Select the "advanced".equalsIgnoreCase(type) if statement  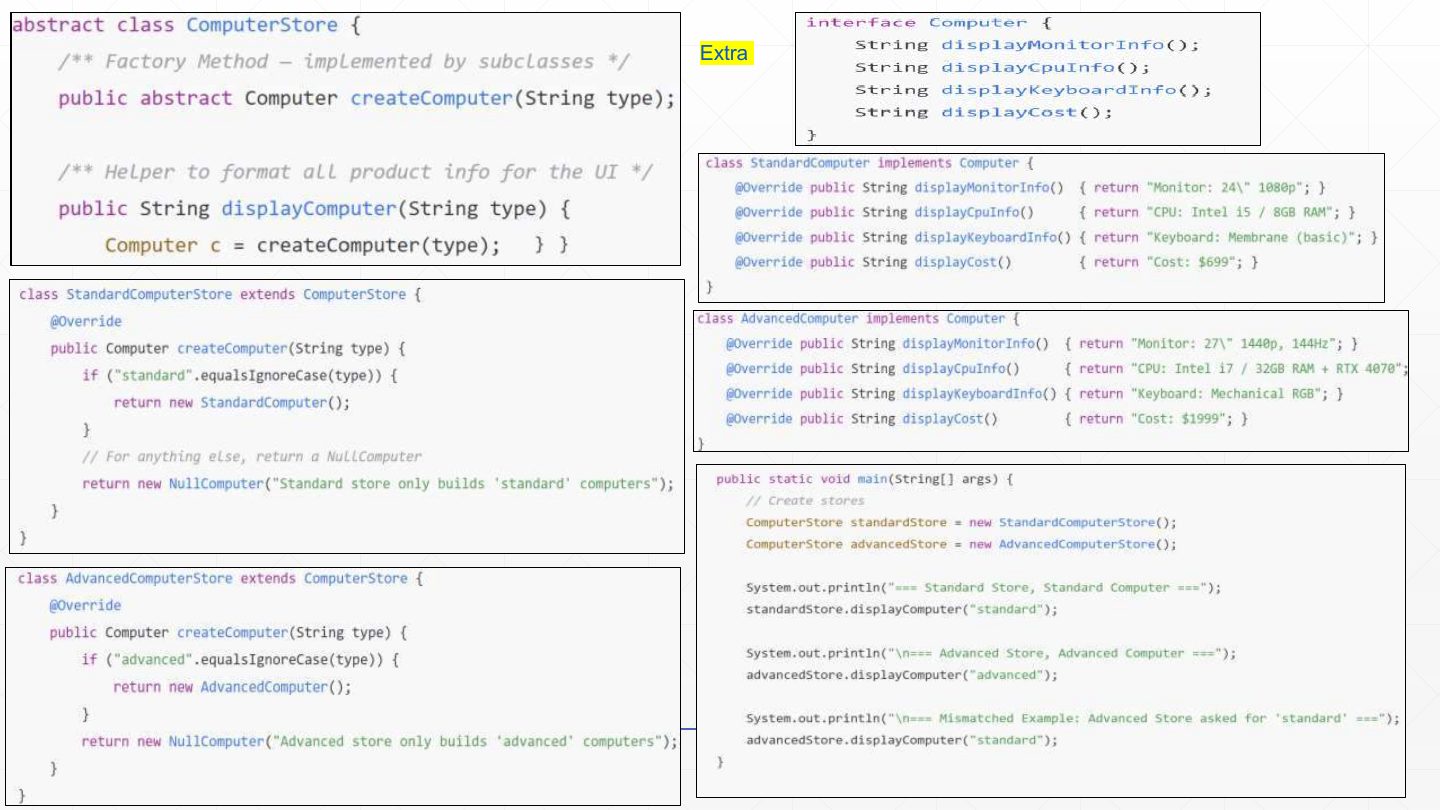241,660
